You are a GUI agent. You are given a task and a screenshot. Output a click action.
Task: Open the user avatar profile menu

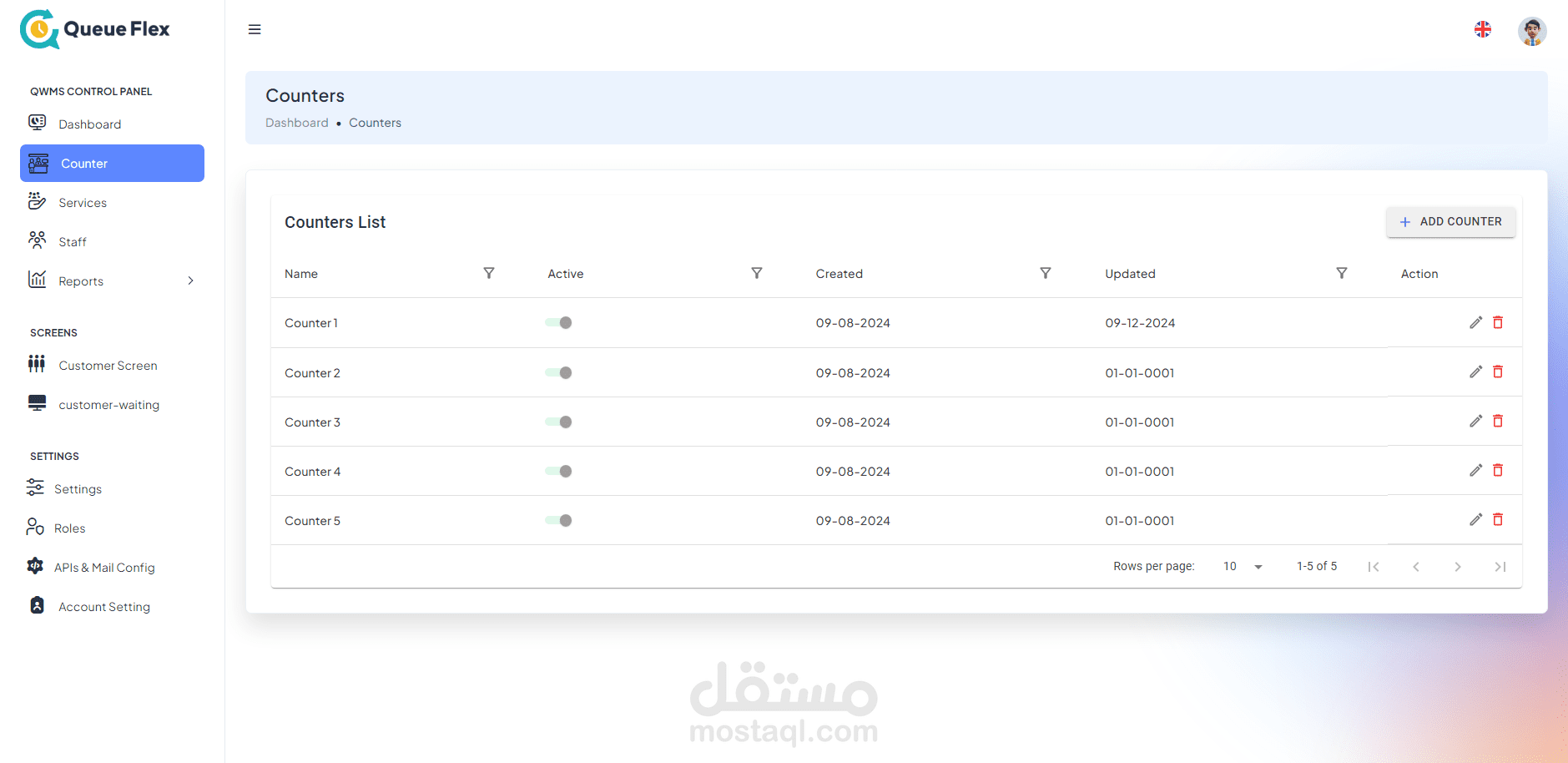pos(1532,31)
